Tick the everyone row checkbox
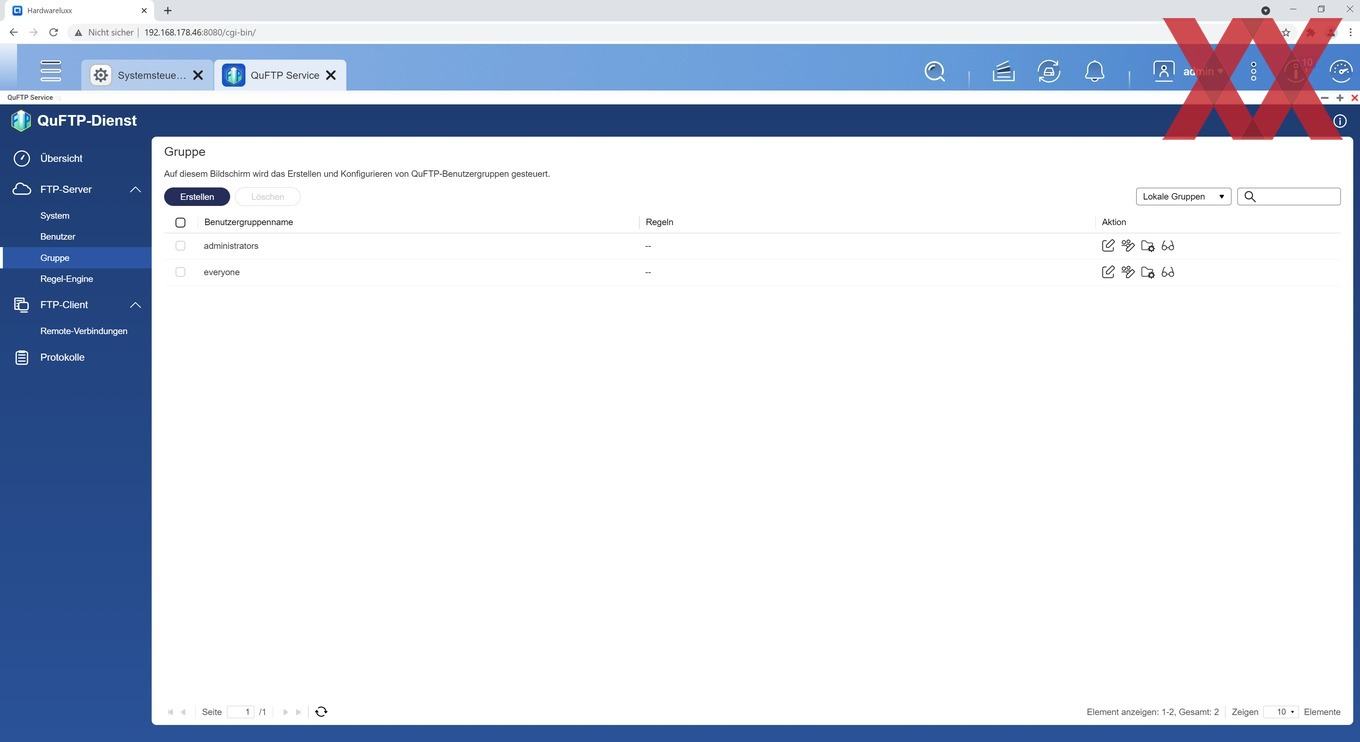This screenshot has height=742, width=1360. pyautogui.click(x=180, y=272)
